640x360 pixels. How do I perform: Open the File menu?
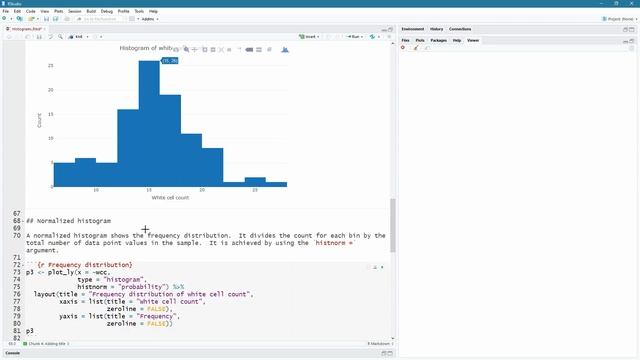pos(5,11)
